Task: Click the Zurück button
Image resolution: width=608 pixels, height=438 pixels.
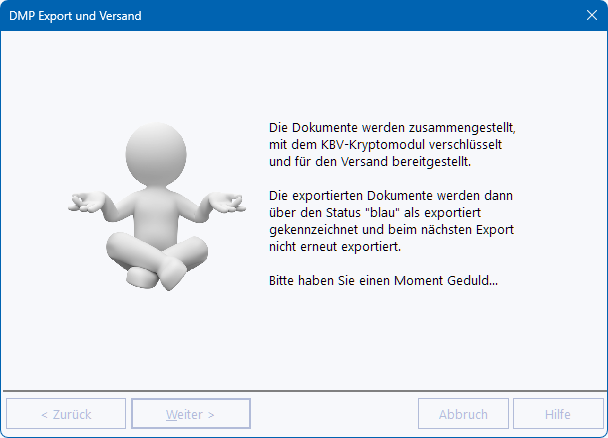Action: point(66,414)
